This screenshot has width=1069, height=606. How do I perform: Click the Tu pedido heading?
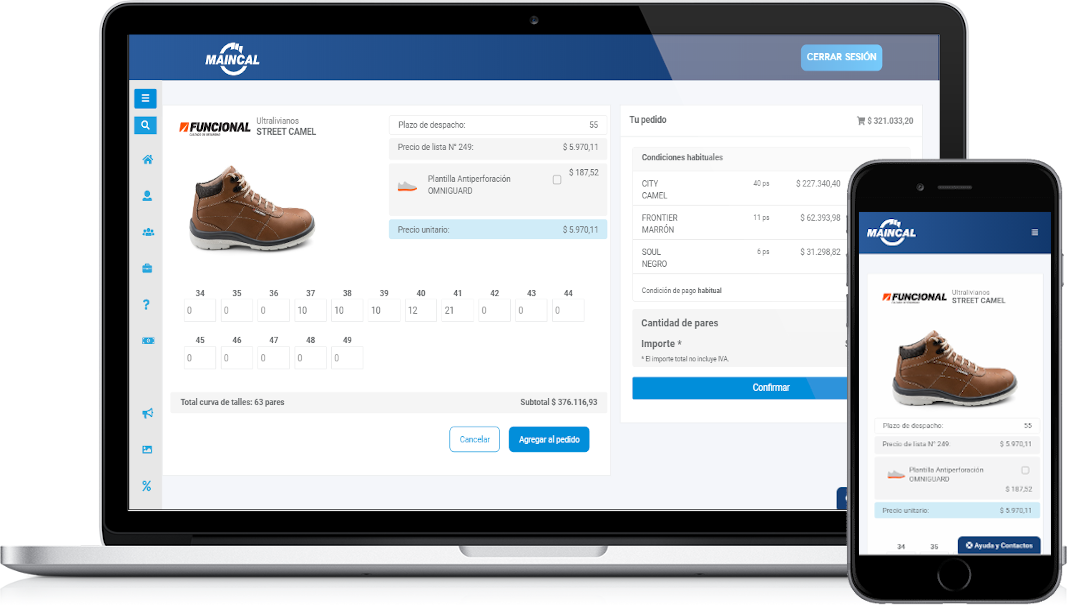648,120
